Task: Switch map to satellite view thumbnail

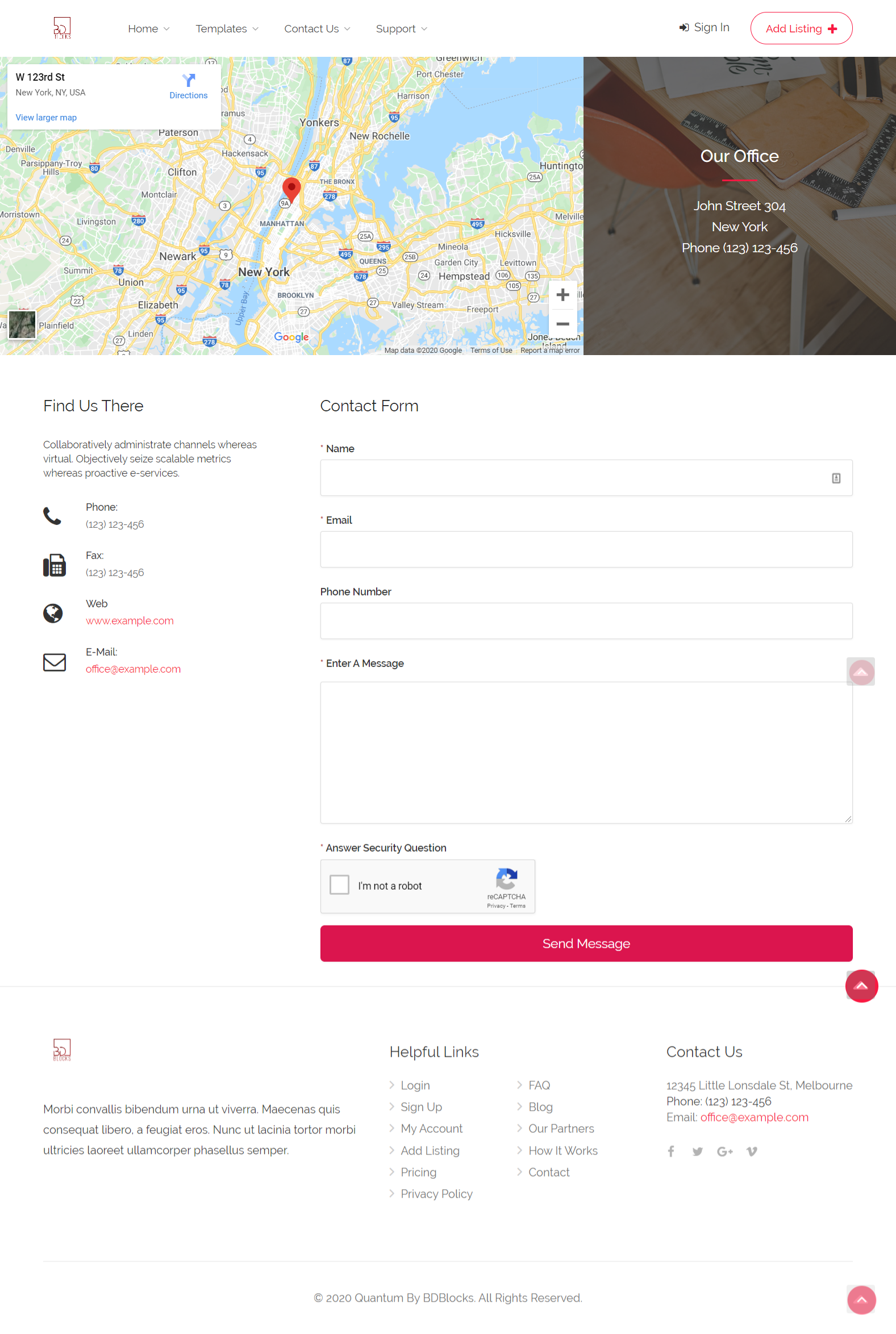Action: point(22,324)
